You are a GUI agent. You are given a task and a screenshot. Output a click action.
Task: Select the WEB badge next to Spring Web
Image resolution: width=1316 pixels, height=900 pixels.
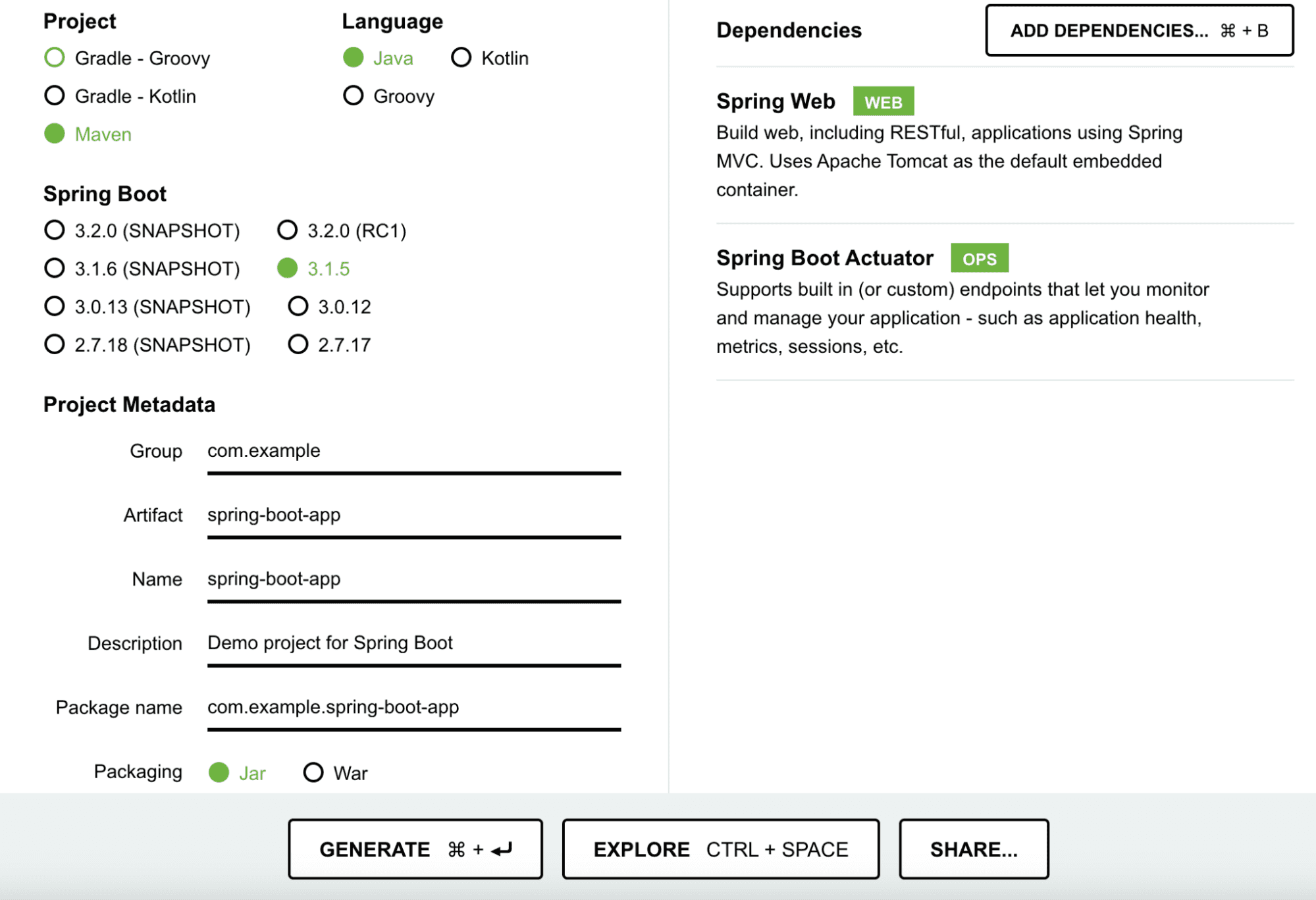point(883,101)
